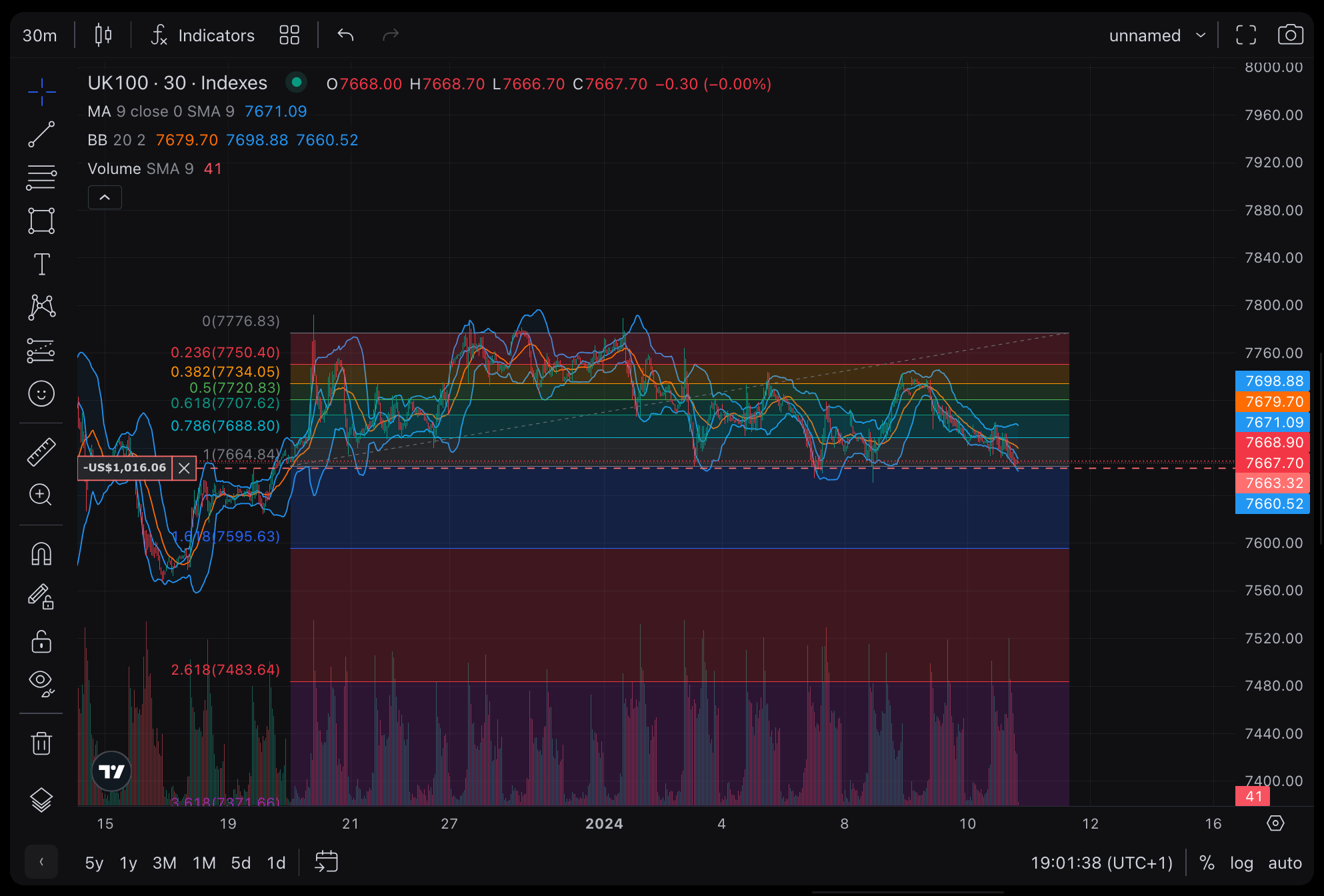Image resolution: width=1324 pixels, height=896 pixels.
Task: Activate the zoom in tool
Action: (x=41, y=495)
